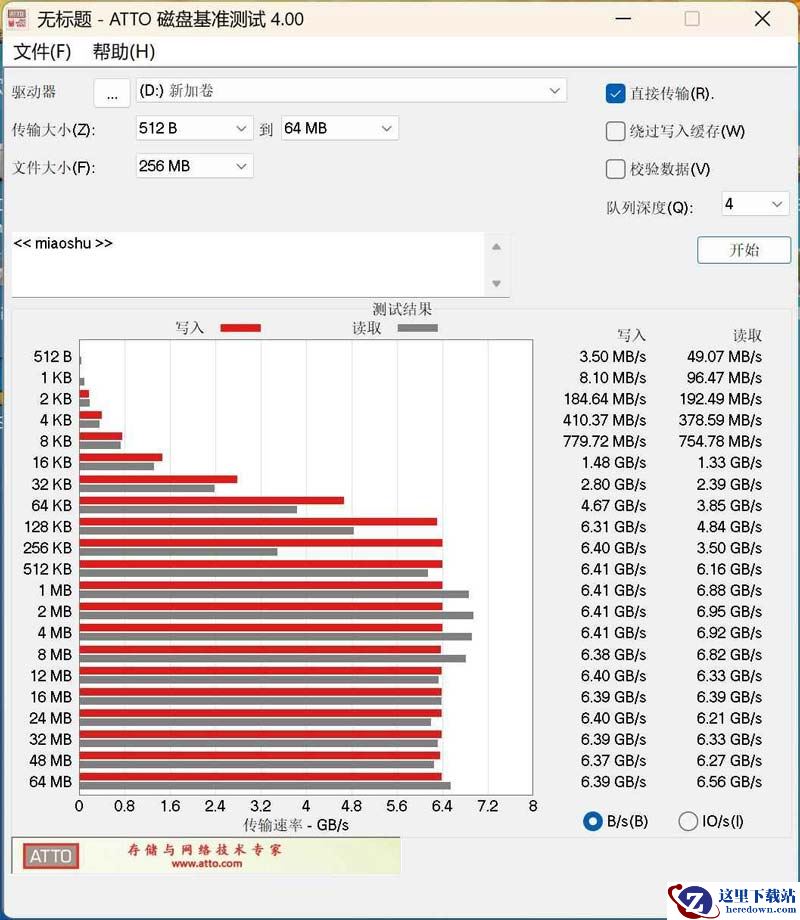800x920 pixels.
Task: Select the B/s(B) radio button
Action: 593,821
